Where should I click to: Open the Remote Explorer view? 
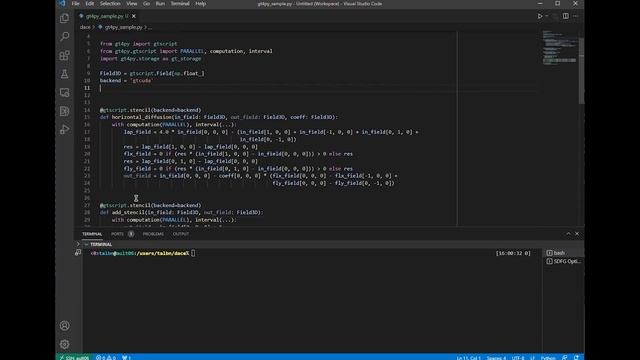pyautogui.click(x=64, y=93)
